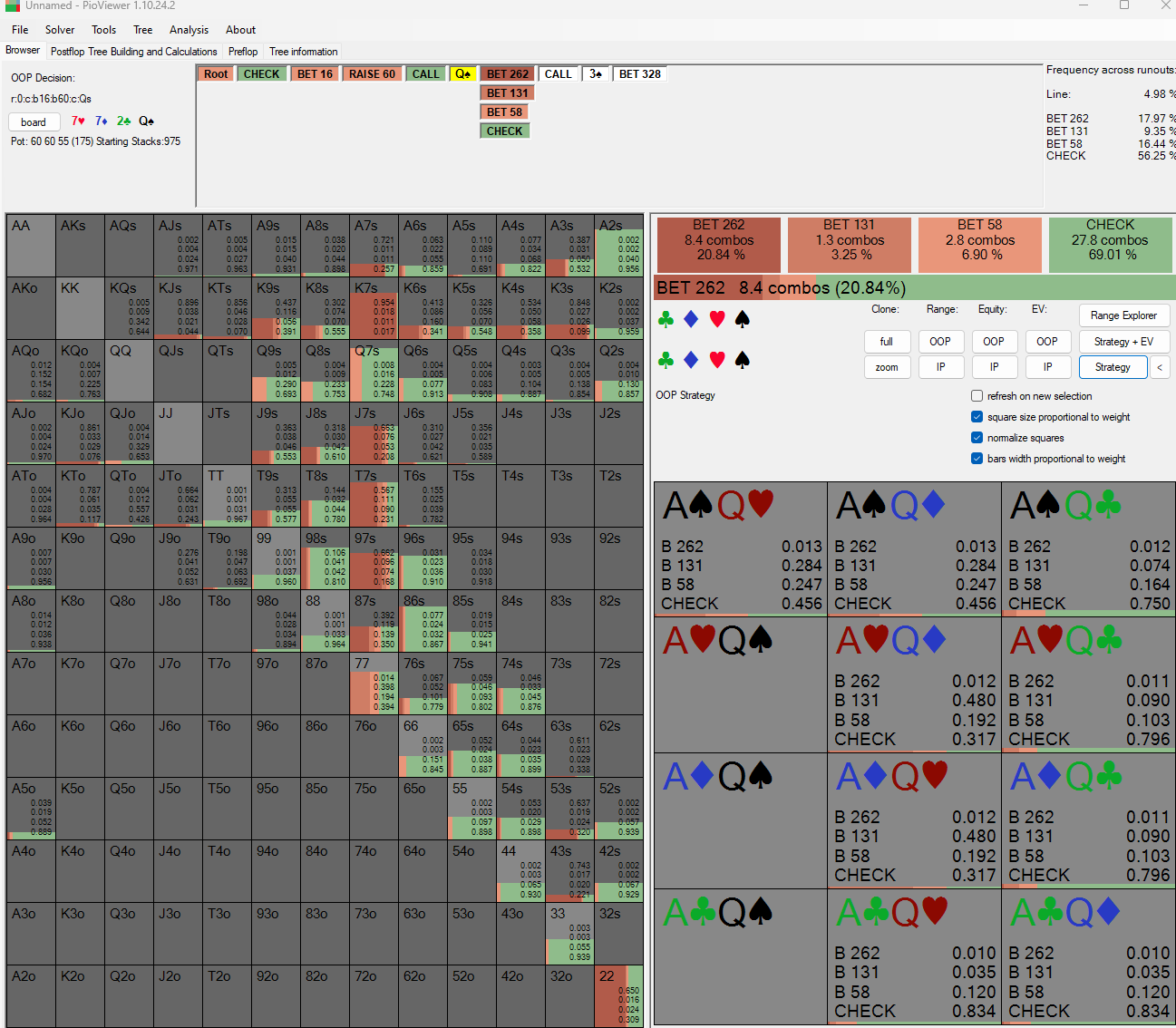The width and height of the screenshot is (1176, 1028).
Task: Uncheck square size proportional to weight
Action: [977, 417]
